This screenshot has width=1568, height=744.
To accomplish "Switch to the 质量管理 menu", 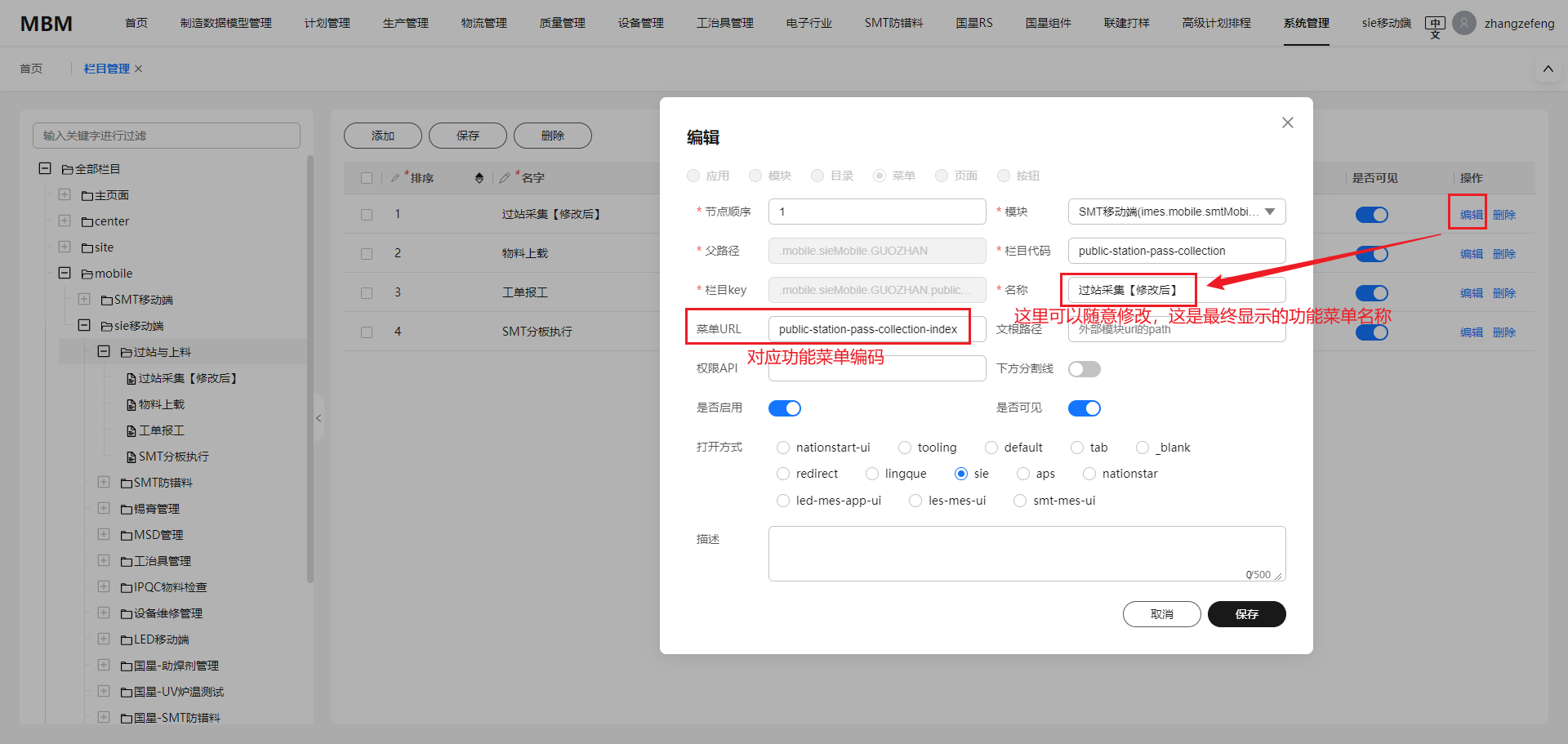I will pyautogui.click(x=562, y=23).
